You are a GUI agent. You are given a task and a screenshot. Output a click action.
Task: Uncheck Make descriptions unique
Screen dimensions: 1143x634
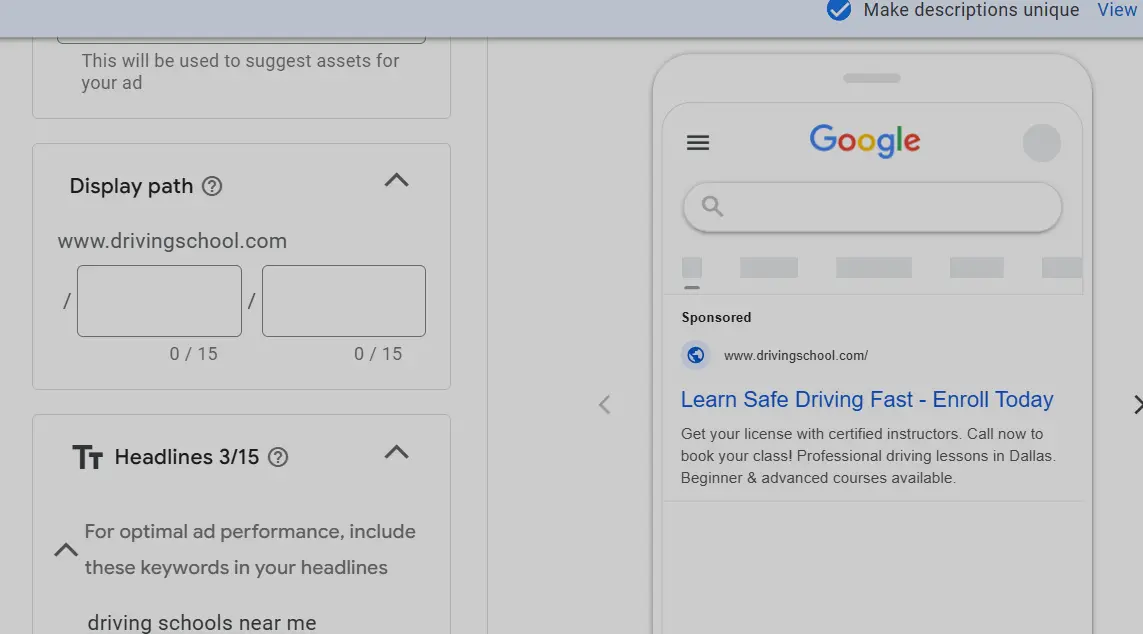coord(838,11)
